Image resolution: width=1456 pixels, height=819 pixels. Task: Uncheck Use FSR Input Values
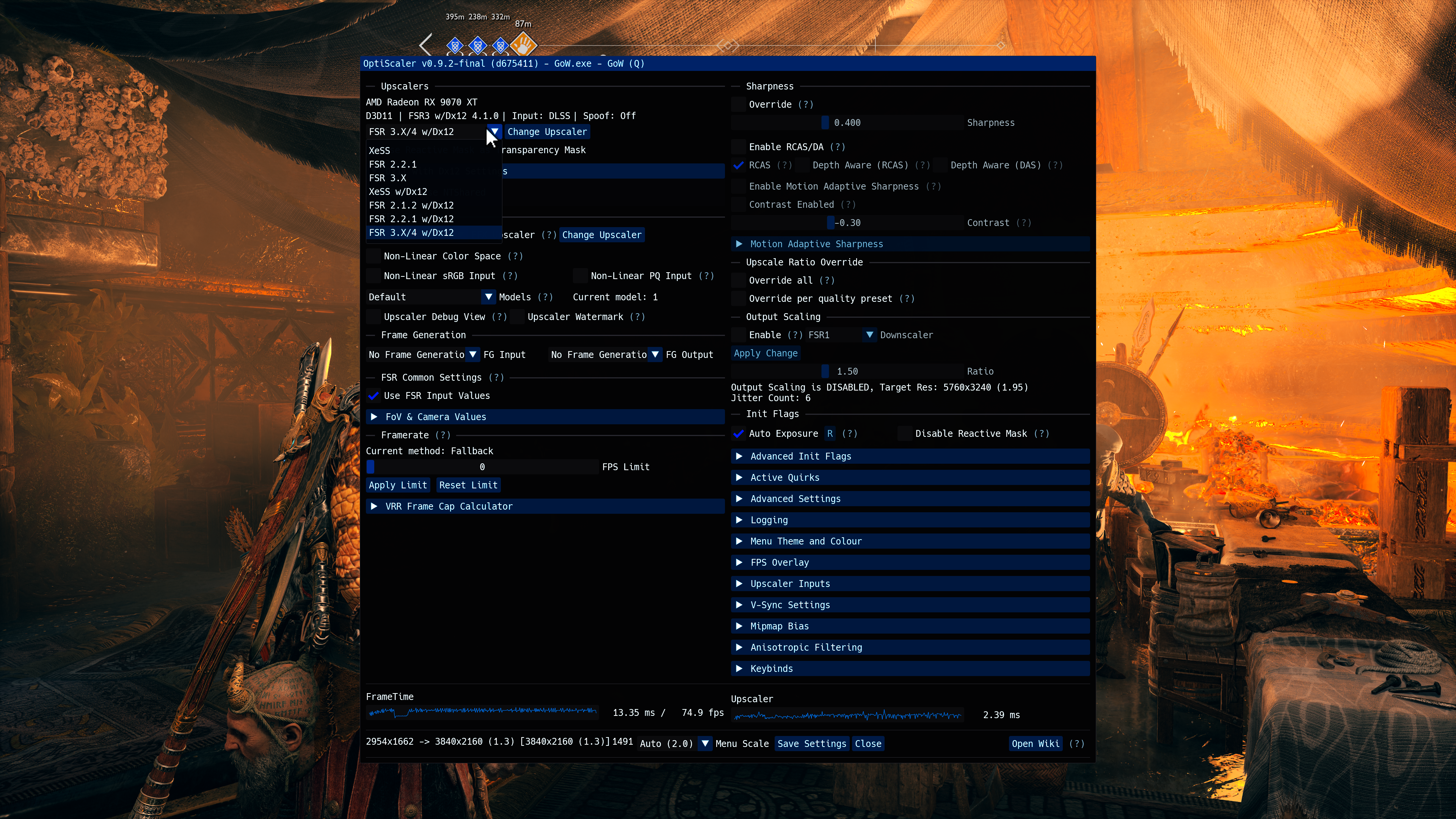[373, 395]
